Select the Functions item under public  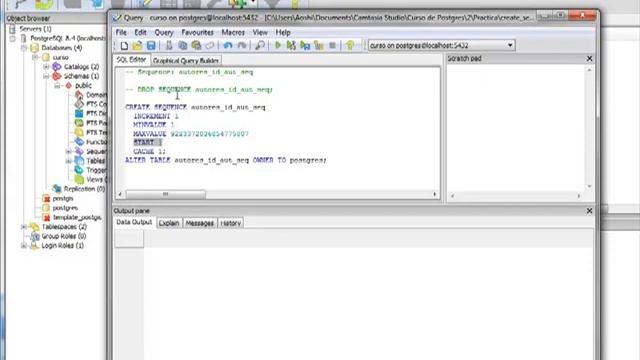pos(96,142)
